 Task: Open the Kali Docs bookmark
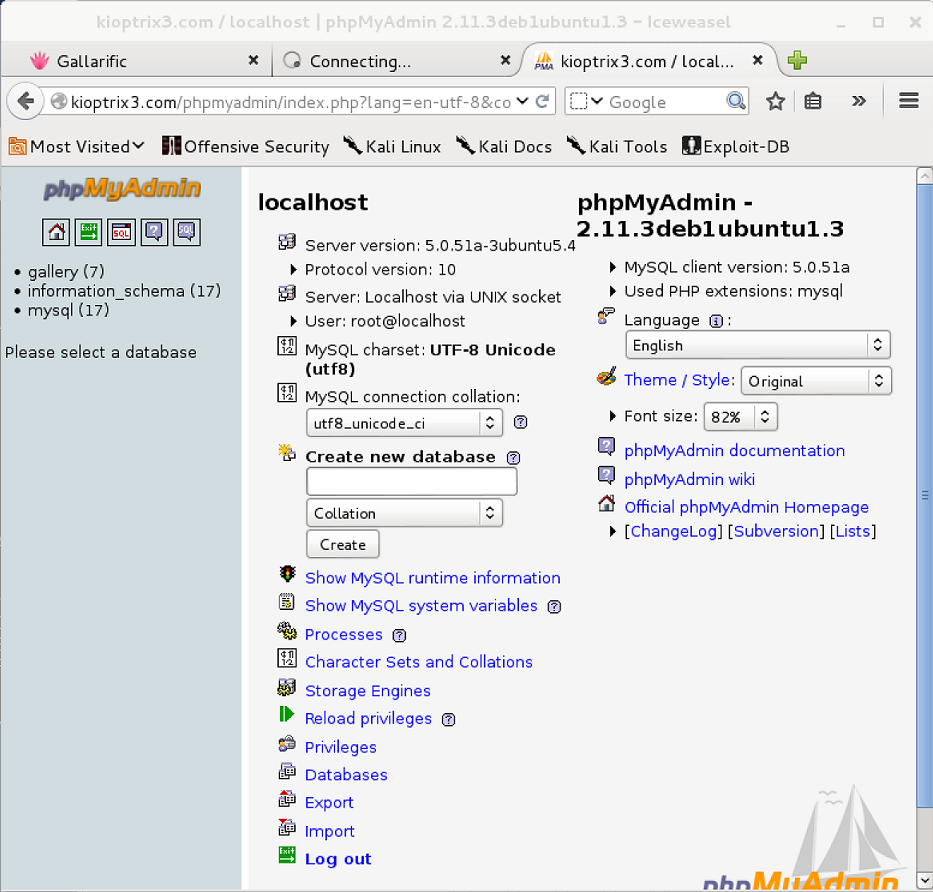pos(505,146)
